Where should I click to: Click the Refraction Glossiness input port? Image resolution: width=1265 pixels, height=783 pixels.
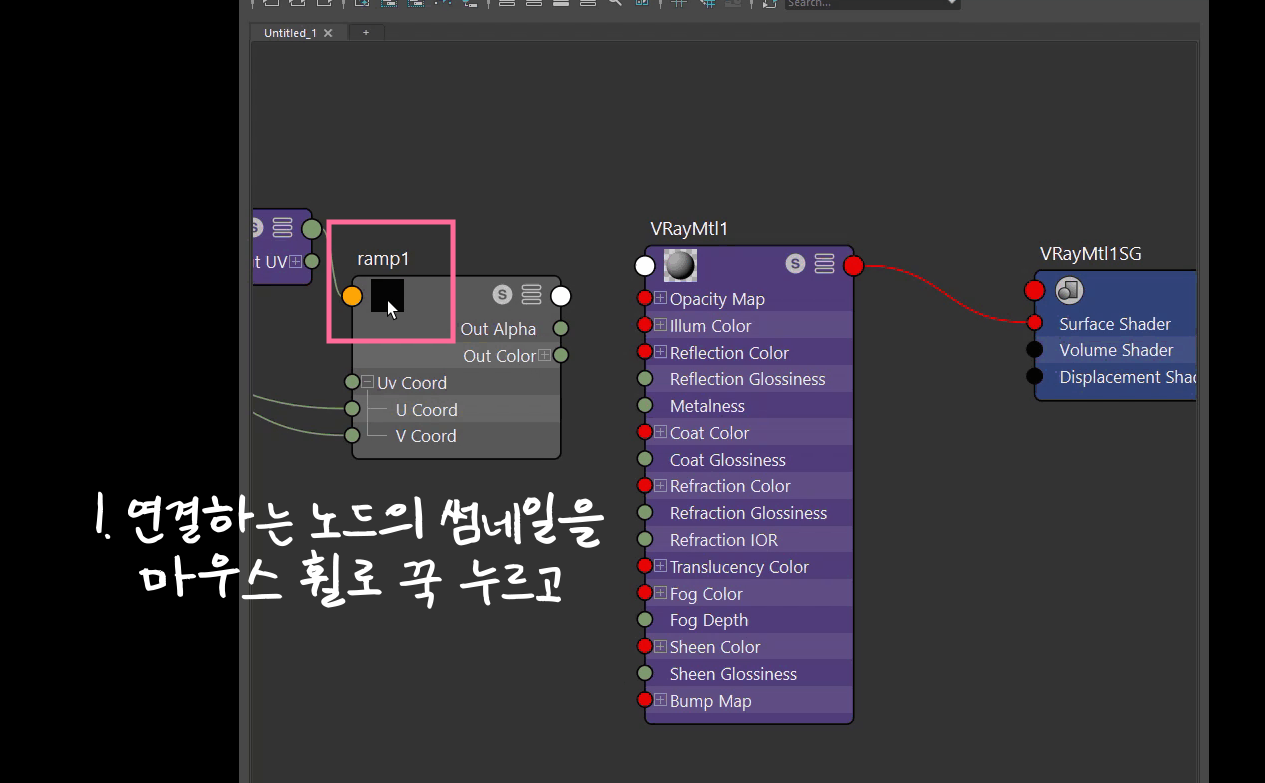[645, 512]
